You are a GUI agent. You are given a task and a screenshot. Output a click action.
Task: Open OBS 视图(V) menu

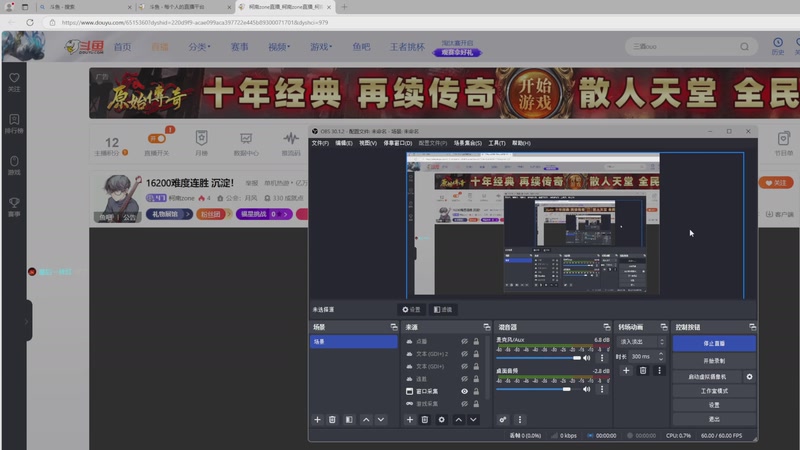368,143
